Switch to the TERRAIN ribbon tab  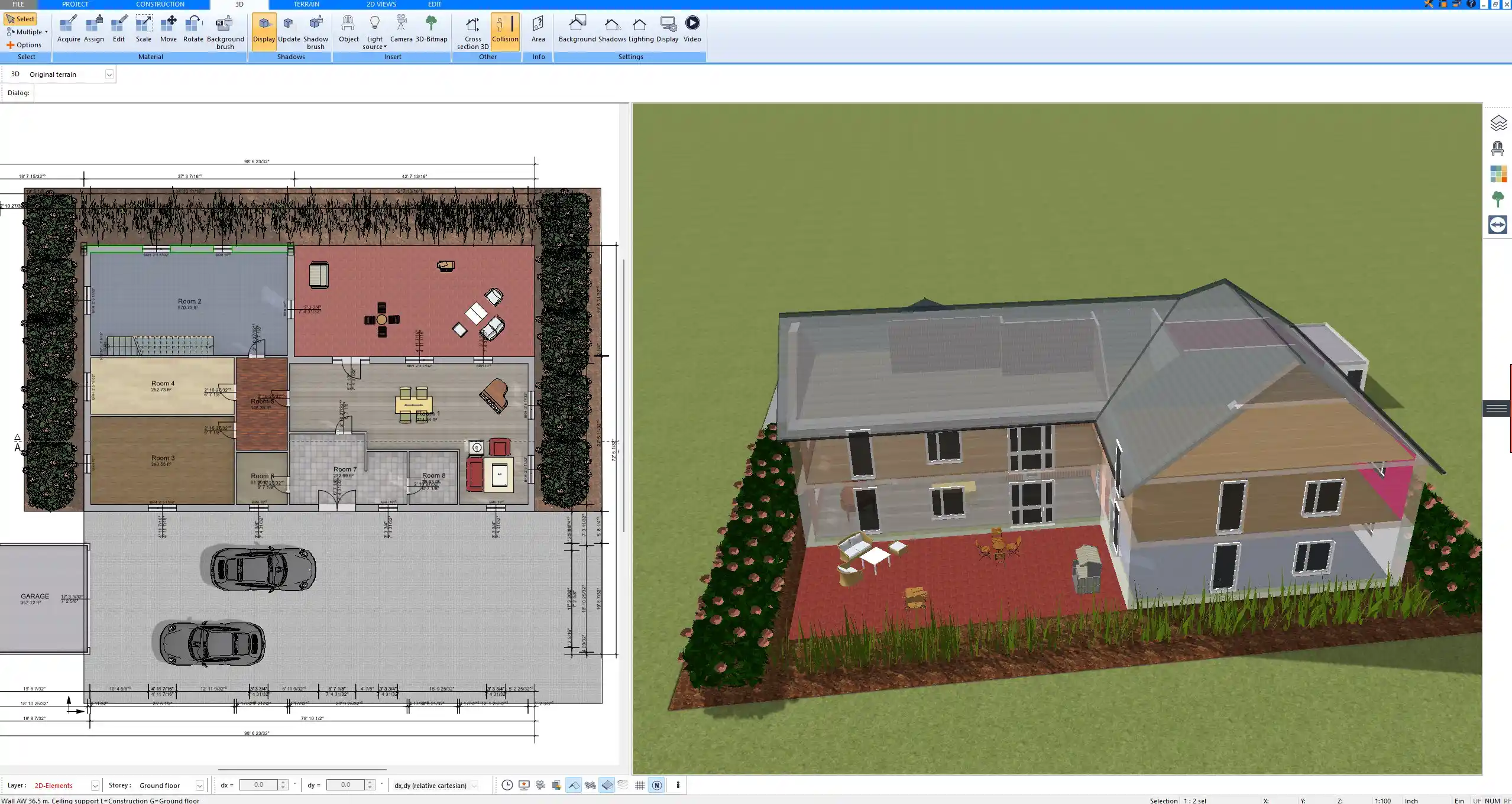pos(306,4)
